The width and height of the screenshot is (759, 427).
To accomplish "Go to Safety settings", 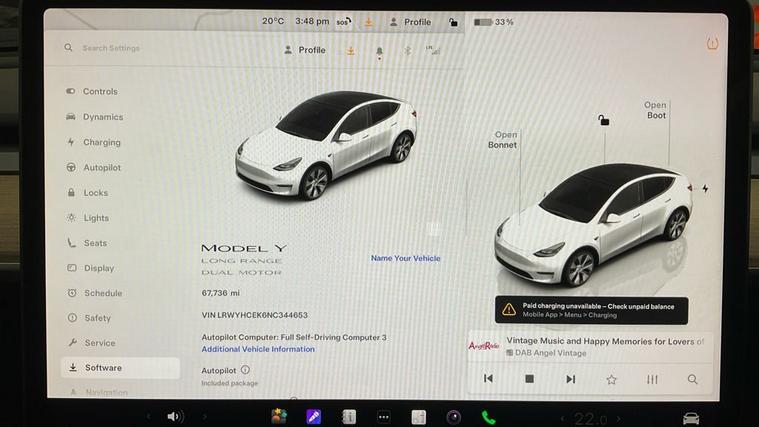I will [x=89, y=318].
